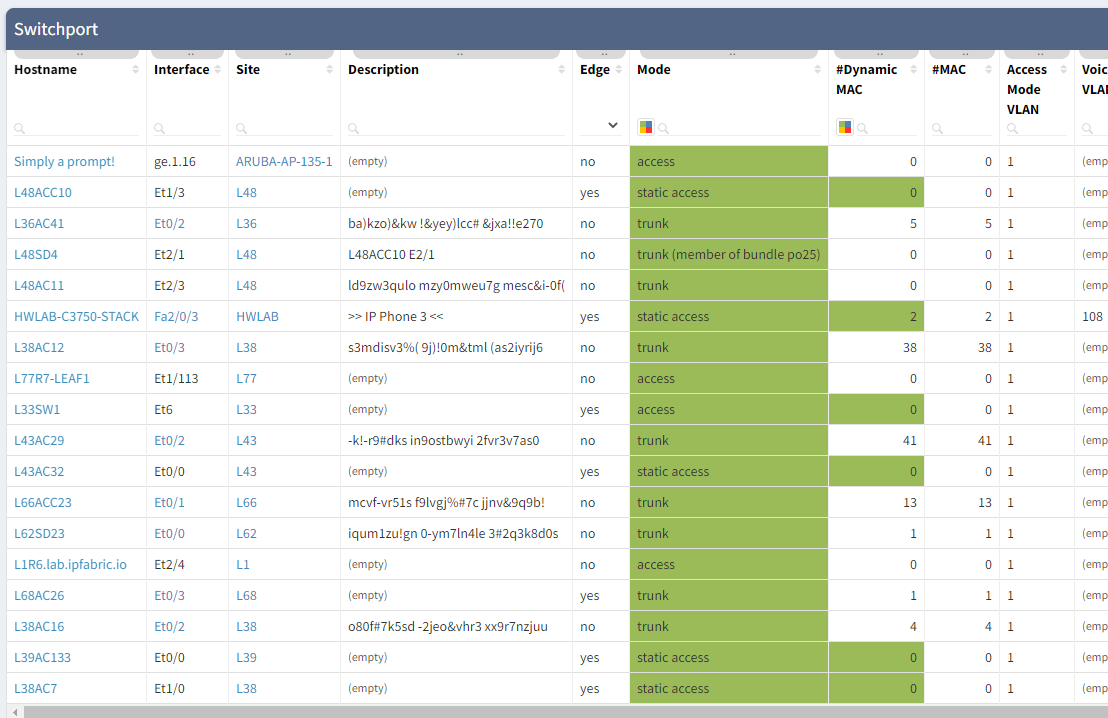Click the Simply a prompt! hostname link

(64, 162)
